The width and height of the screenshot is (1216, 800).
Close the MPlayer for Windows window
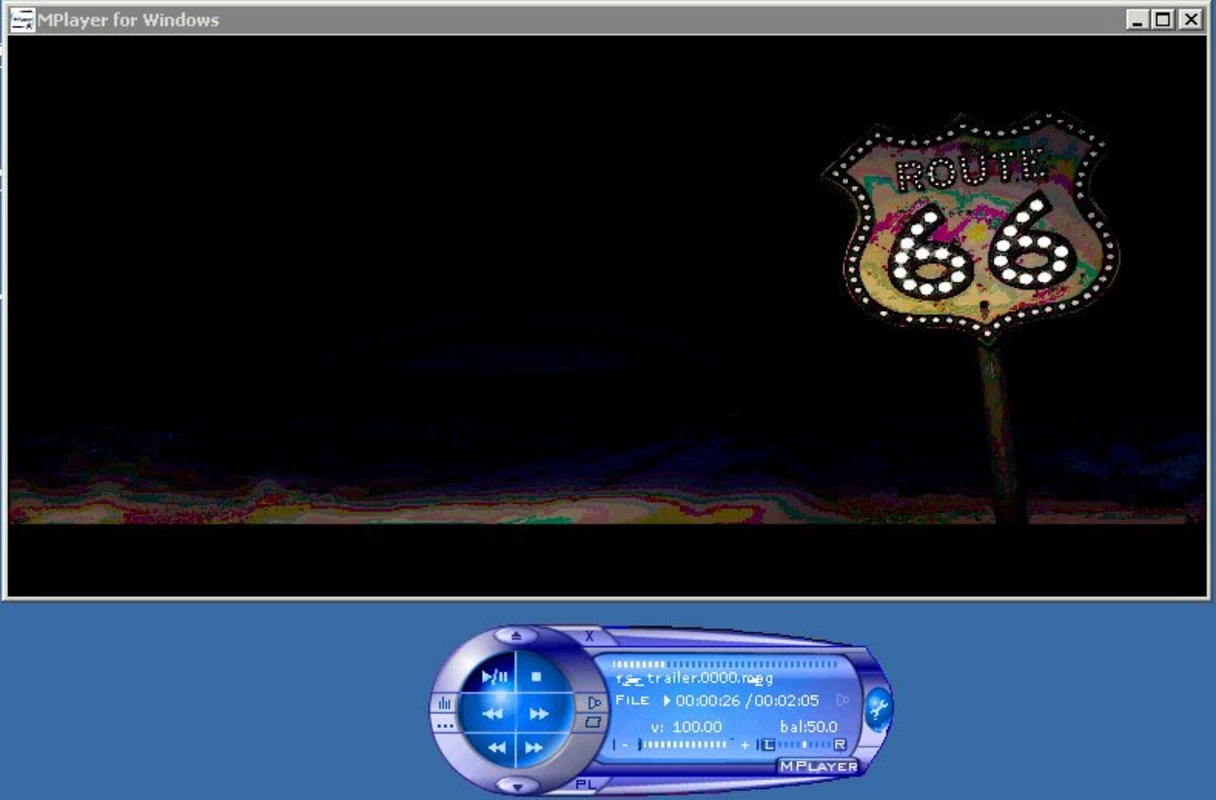(x=1190, y=19)
